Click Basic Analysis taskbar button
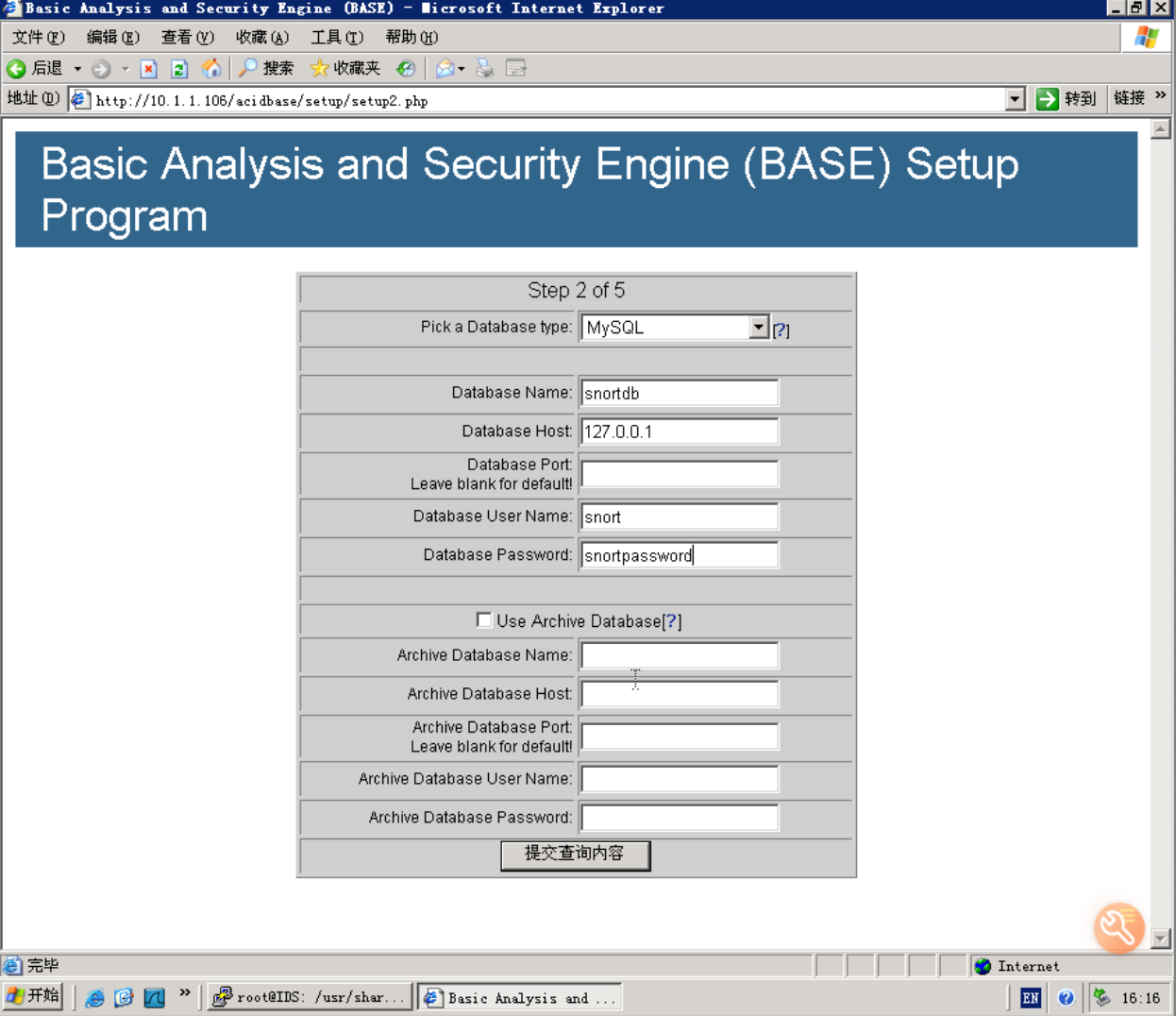This screenshot has height=1016, width=1176. coord(520,997)
